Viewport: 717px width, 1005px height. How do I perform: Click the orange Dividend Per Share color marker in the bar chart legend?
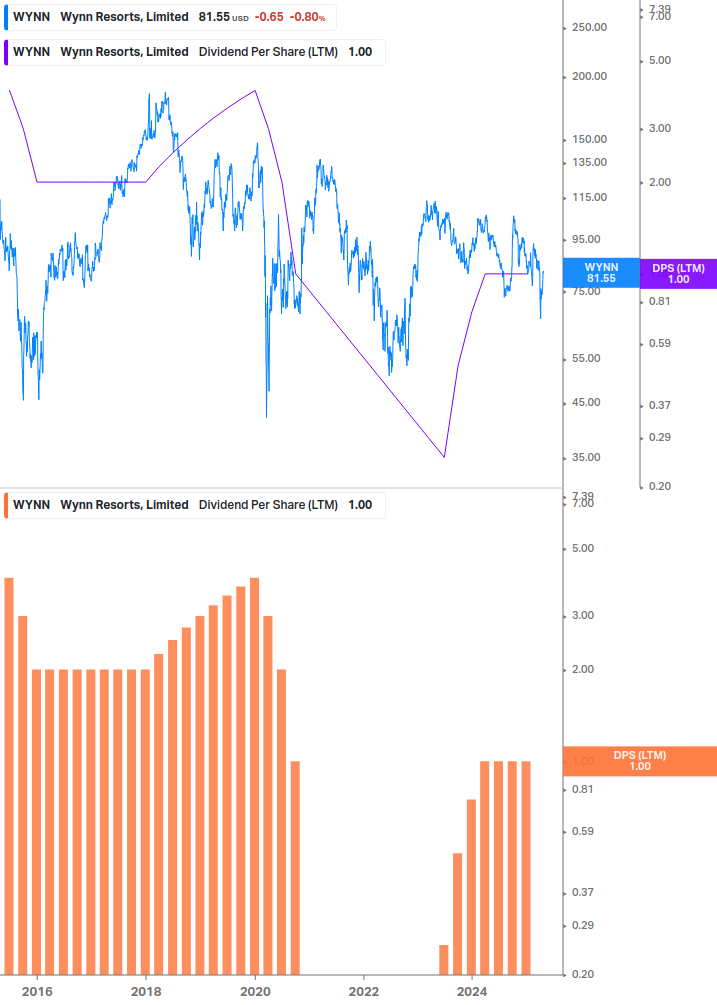(6, 505)
